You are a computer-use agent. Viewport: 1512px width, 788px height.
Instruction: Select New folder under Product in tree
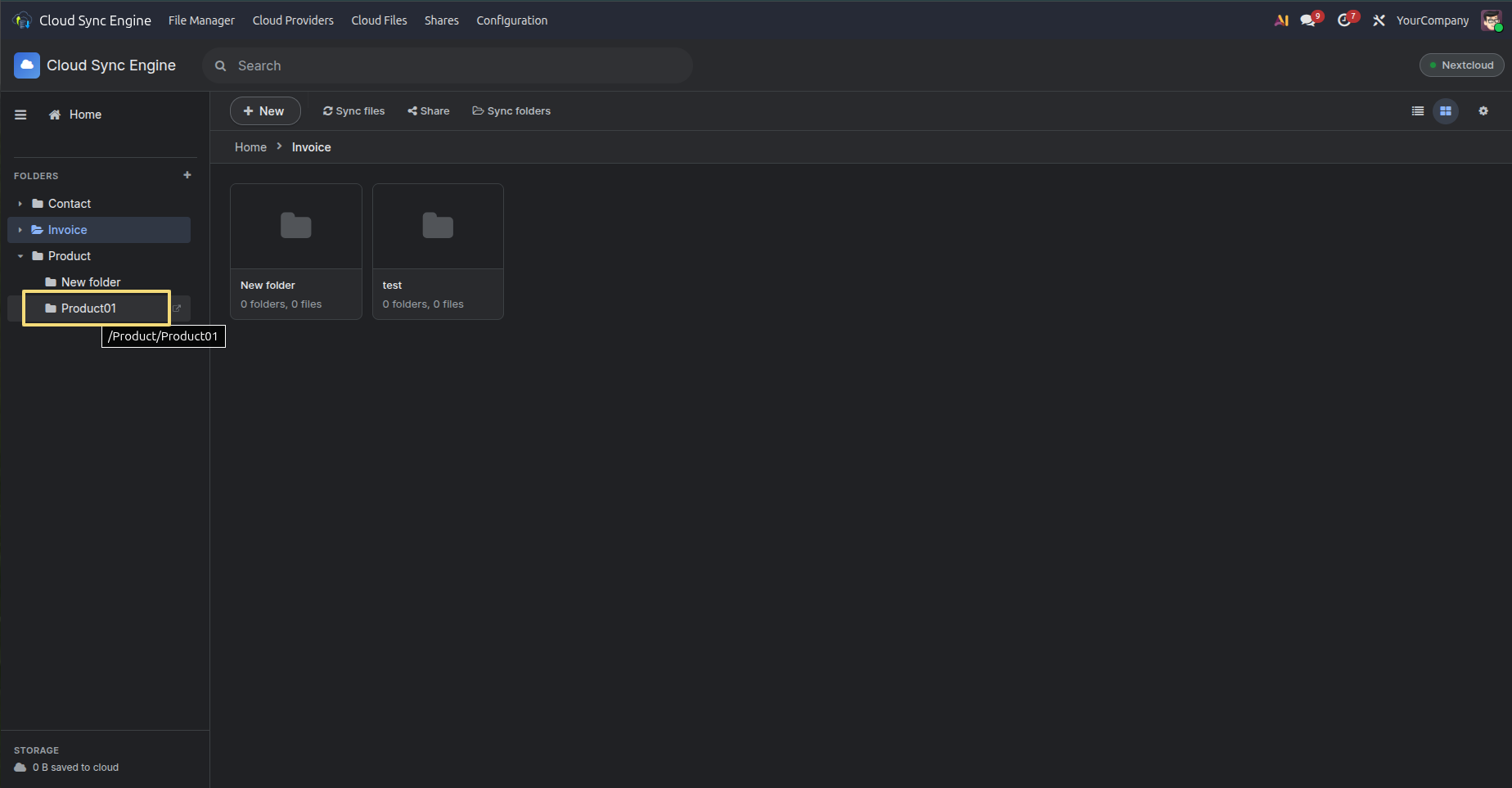tap(99, 282)
